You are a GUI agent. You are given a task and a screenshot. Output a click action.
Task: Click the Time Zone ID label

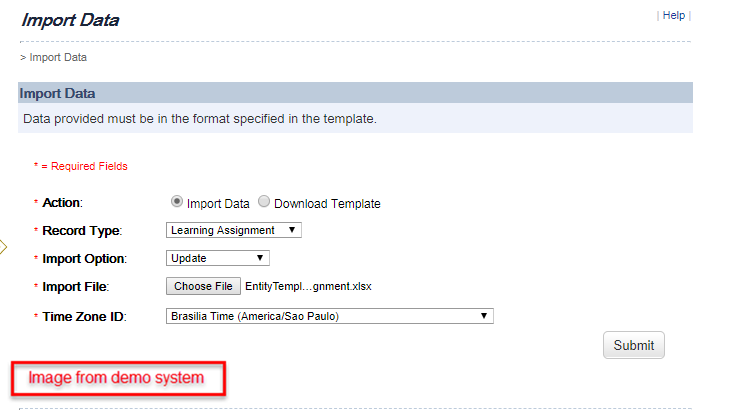coord(84,317)
